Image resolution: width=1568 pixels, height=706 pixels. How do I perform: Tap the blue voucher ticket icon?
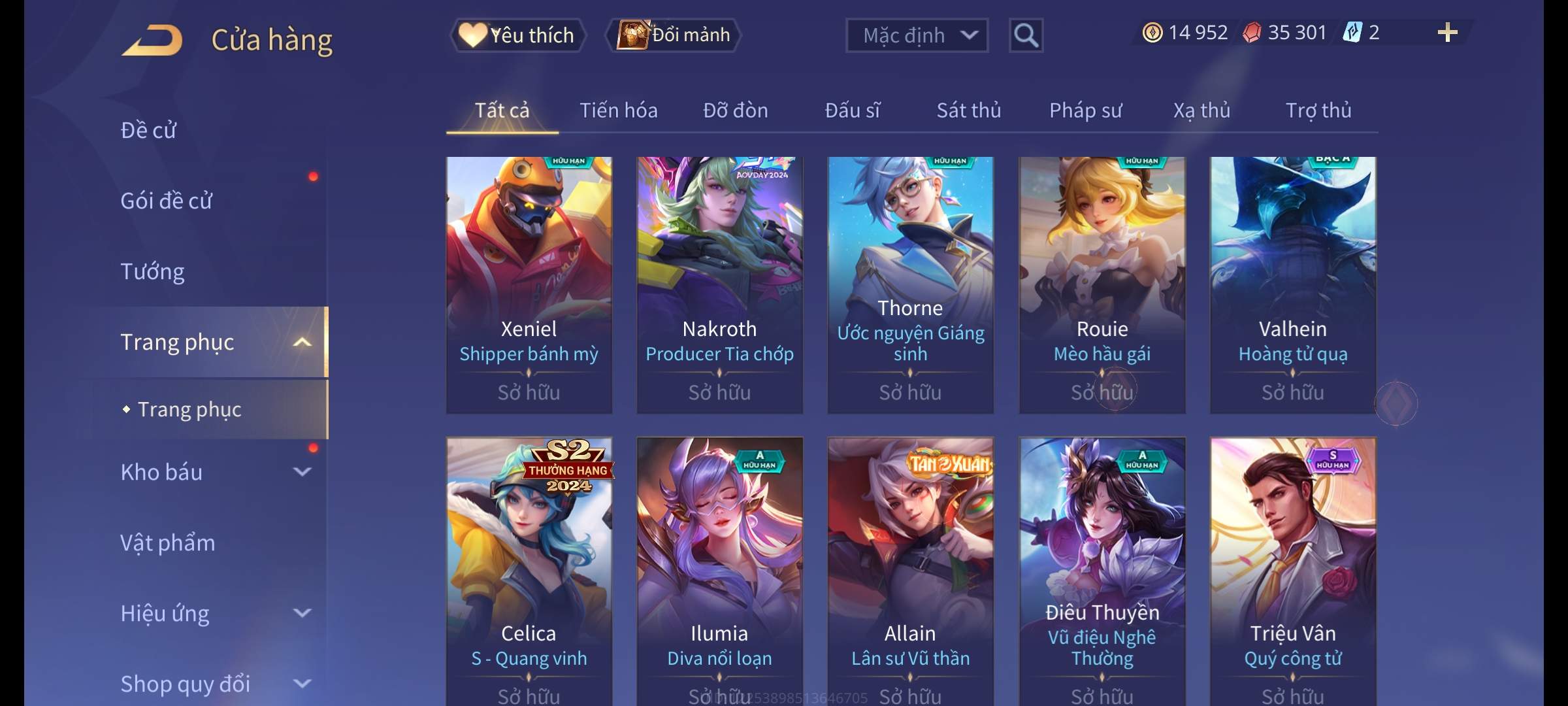click(1352, 33)
